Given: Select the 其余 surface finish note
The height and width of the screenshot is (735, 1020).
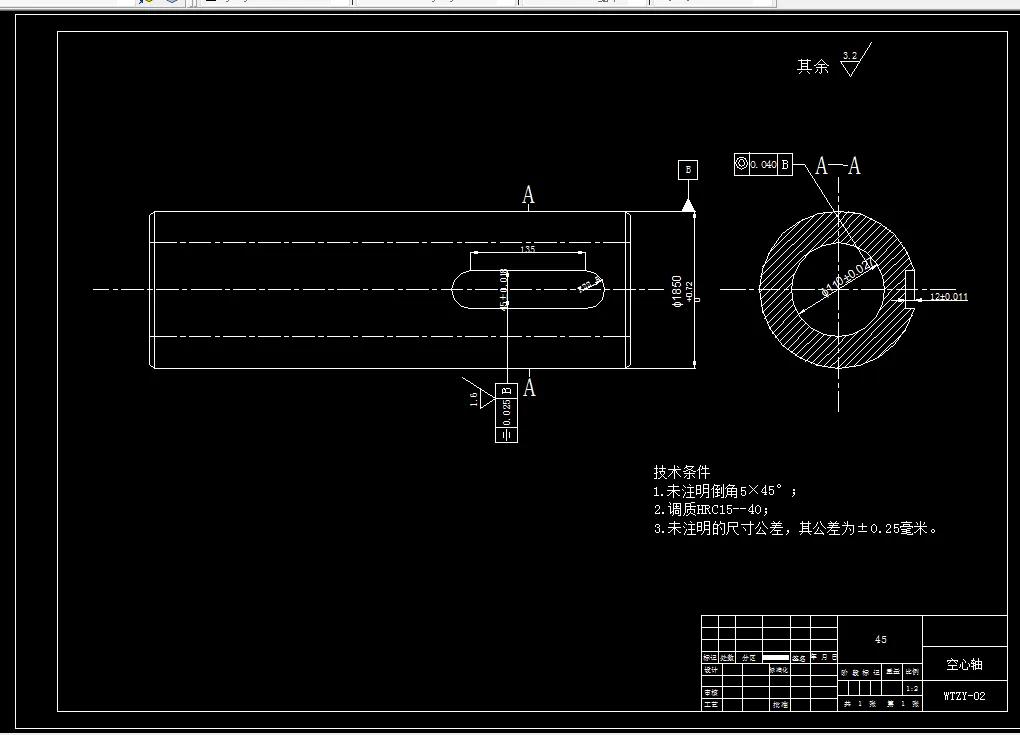Looking at the screenshot, I should point(813,66).
